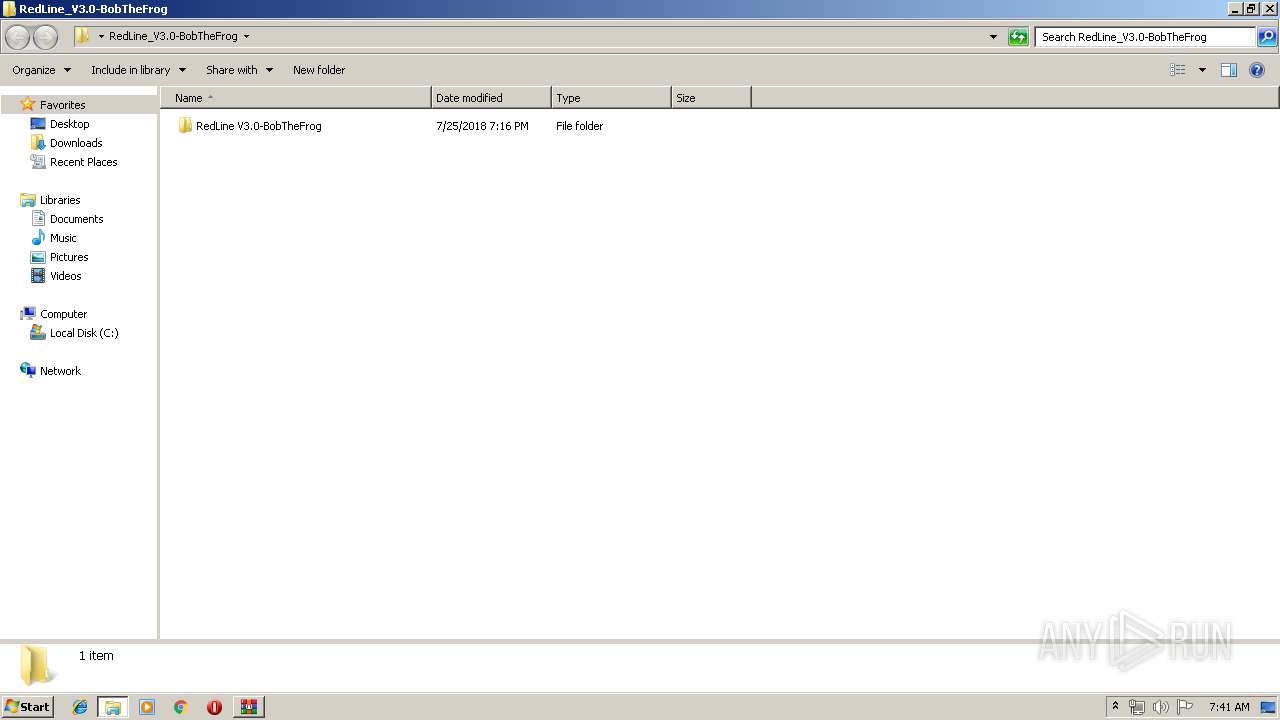Image resolution: width=1280 pixels, height=720 pixels.
Task: Show hidden tray icons arrow
Action: tap(1116, 707)
